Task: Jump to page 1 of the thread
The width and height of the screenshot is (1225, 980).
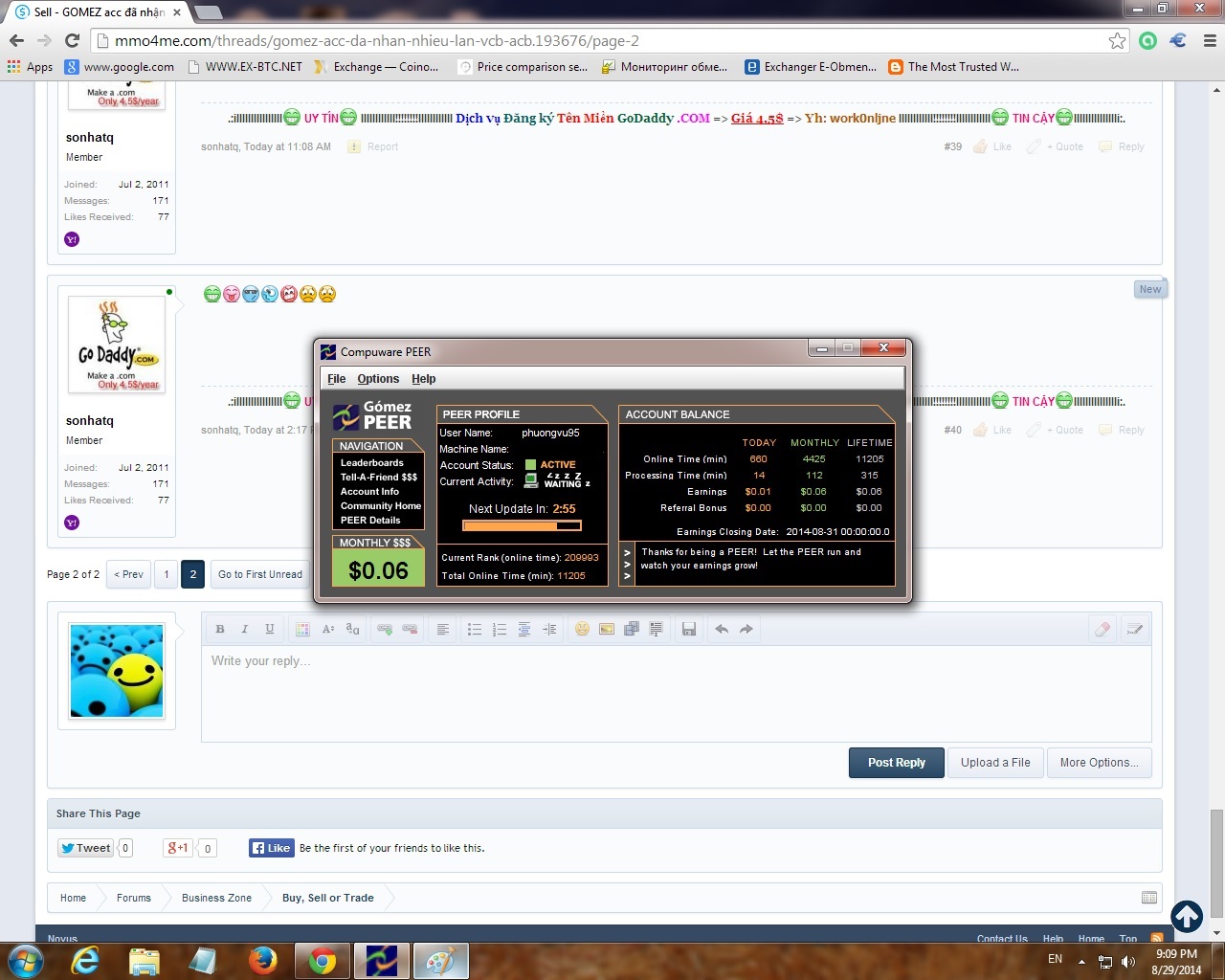Action: click(167, 574)
